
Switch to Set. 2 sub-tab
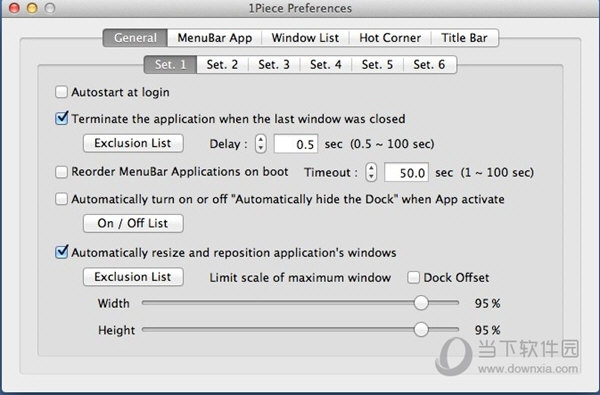(222, 64)
